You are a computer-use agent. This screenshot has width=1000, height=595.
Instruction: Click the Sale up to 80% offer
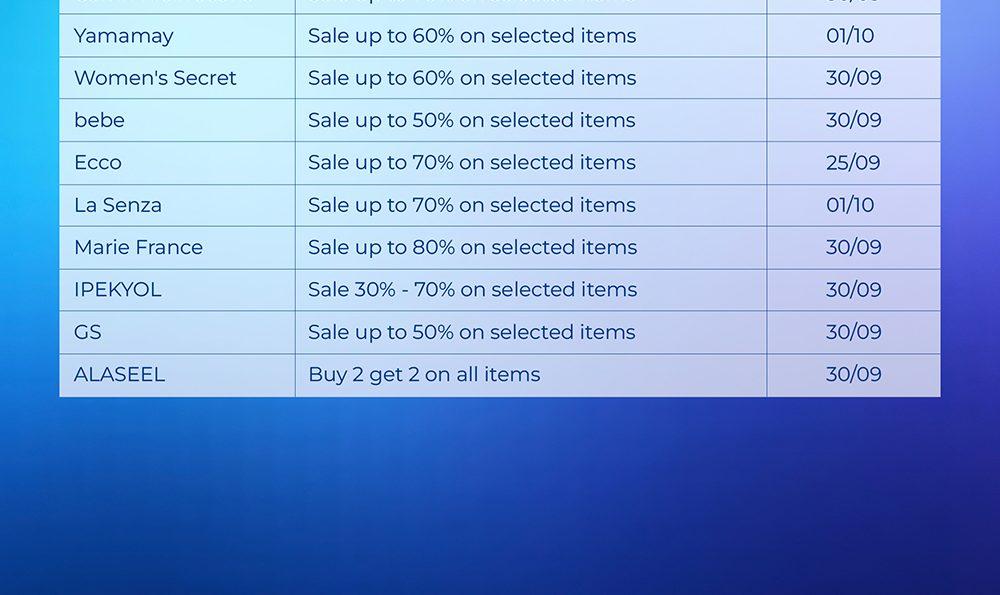tap(472, 247)
